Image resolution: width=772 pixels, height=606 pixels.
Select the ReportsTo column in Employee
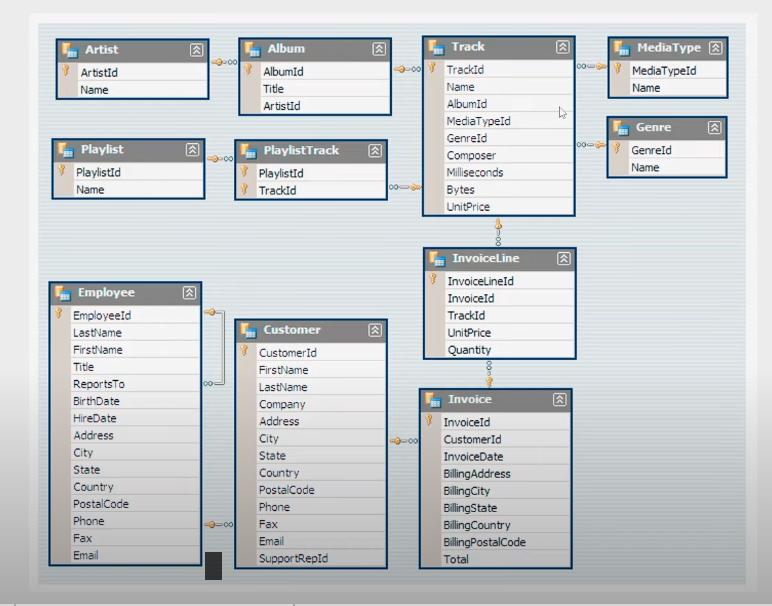tap(98, 384)
